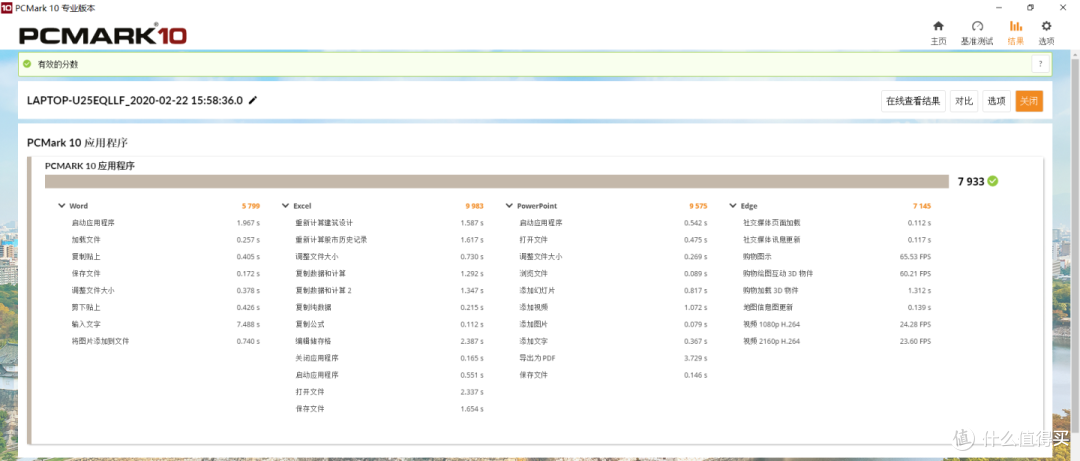Click the PCMARK 10 logo
Image resolution: width=1080 pixels, height=461 pixels.
103,35
